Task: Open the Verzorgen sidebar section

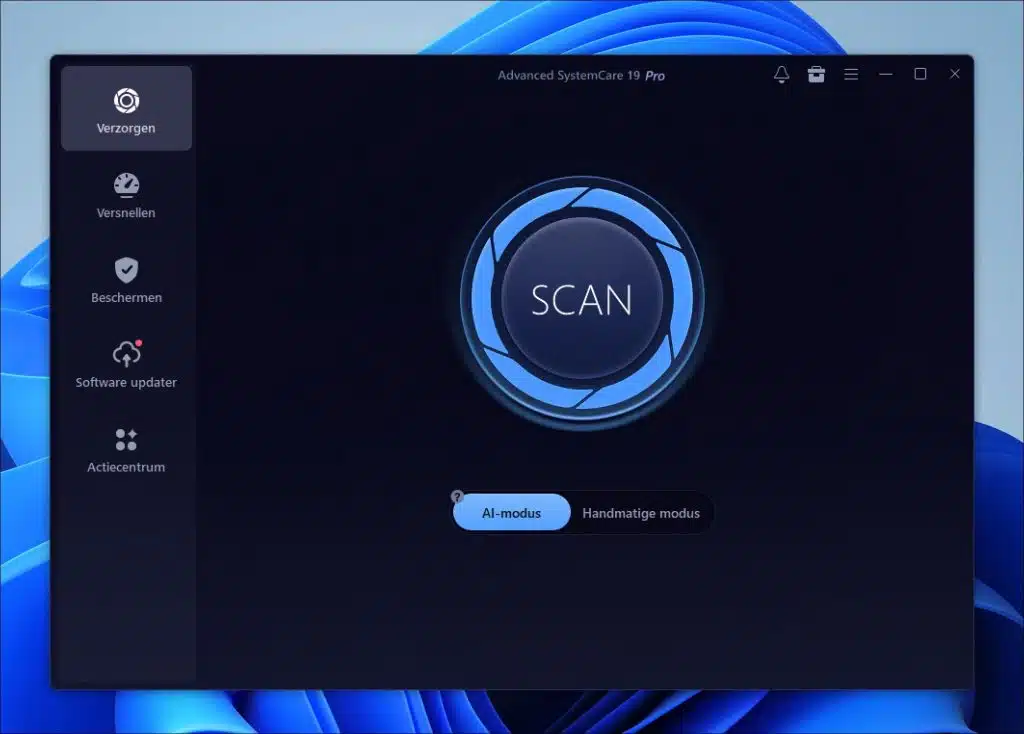Action: click(x=126, y=108)
